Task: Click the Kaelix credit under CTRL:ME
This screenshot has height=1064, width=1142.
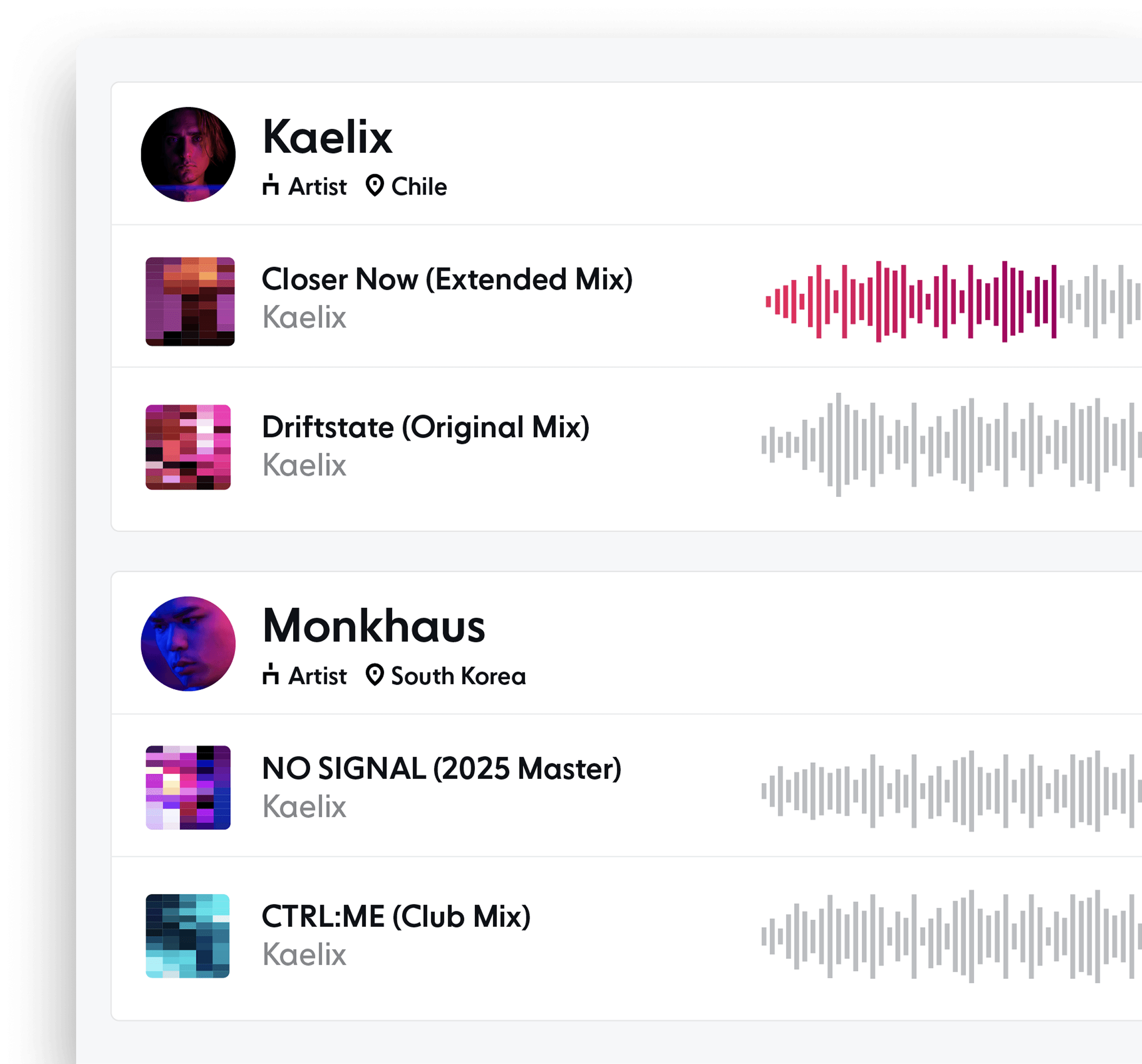Action: point(305,954)
